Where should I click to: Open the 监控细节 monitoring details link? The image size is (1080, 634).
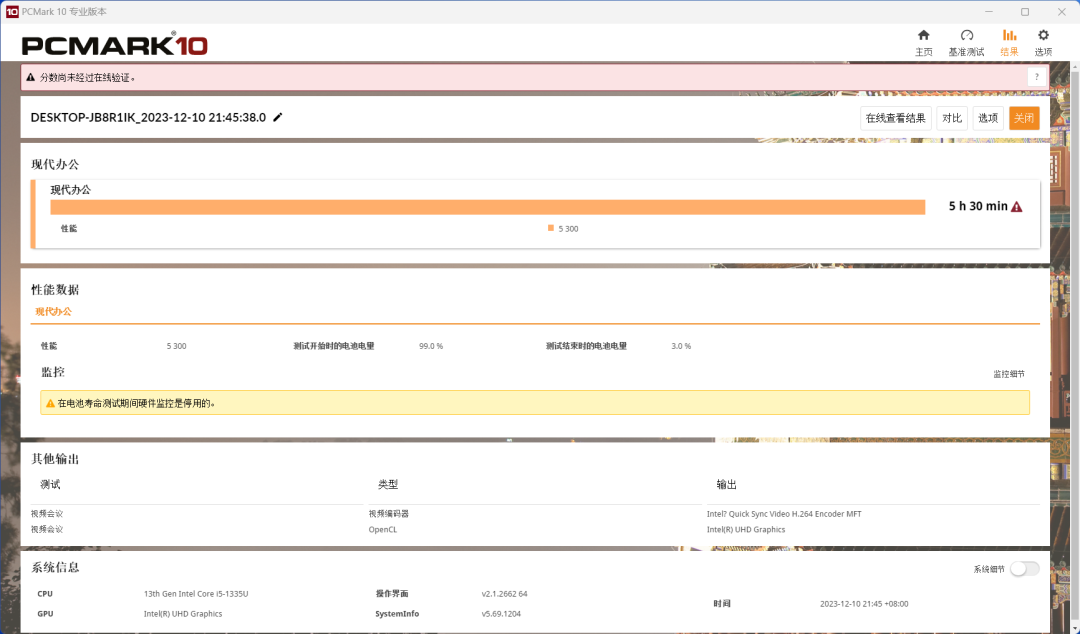(1008, 374)
